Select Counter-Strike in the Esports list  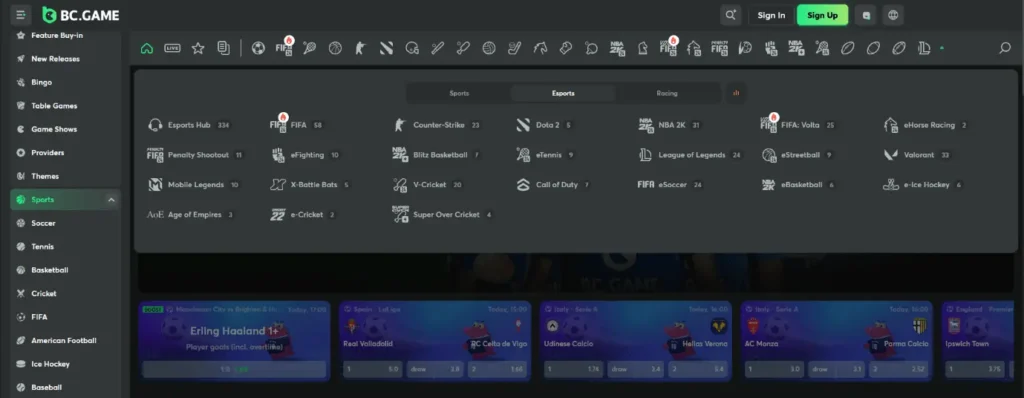click(437, 125)
